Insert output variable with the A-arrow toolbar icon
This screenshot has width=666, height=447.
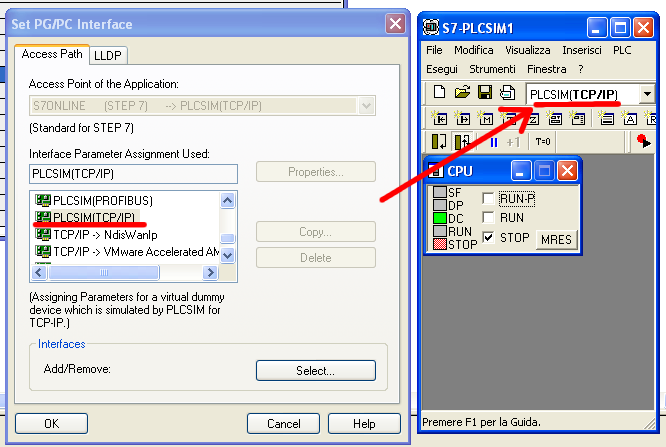pos(462,119)
